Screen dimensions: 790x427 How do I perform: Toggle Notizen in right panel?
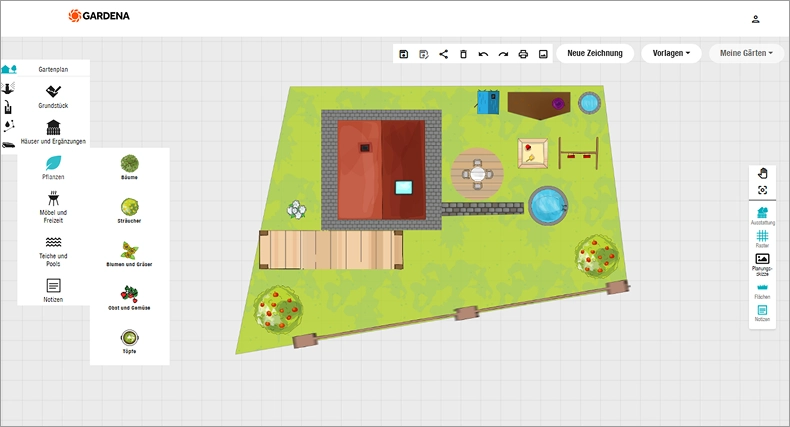[x=762, y=313]
